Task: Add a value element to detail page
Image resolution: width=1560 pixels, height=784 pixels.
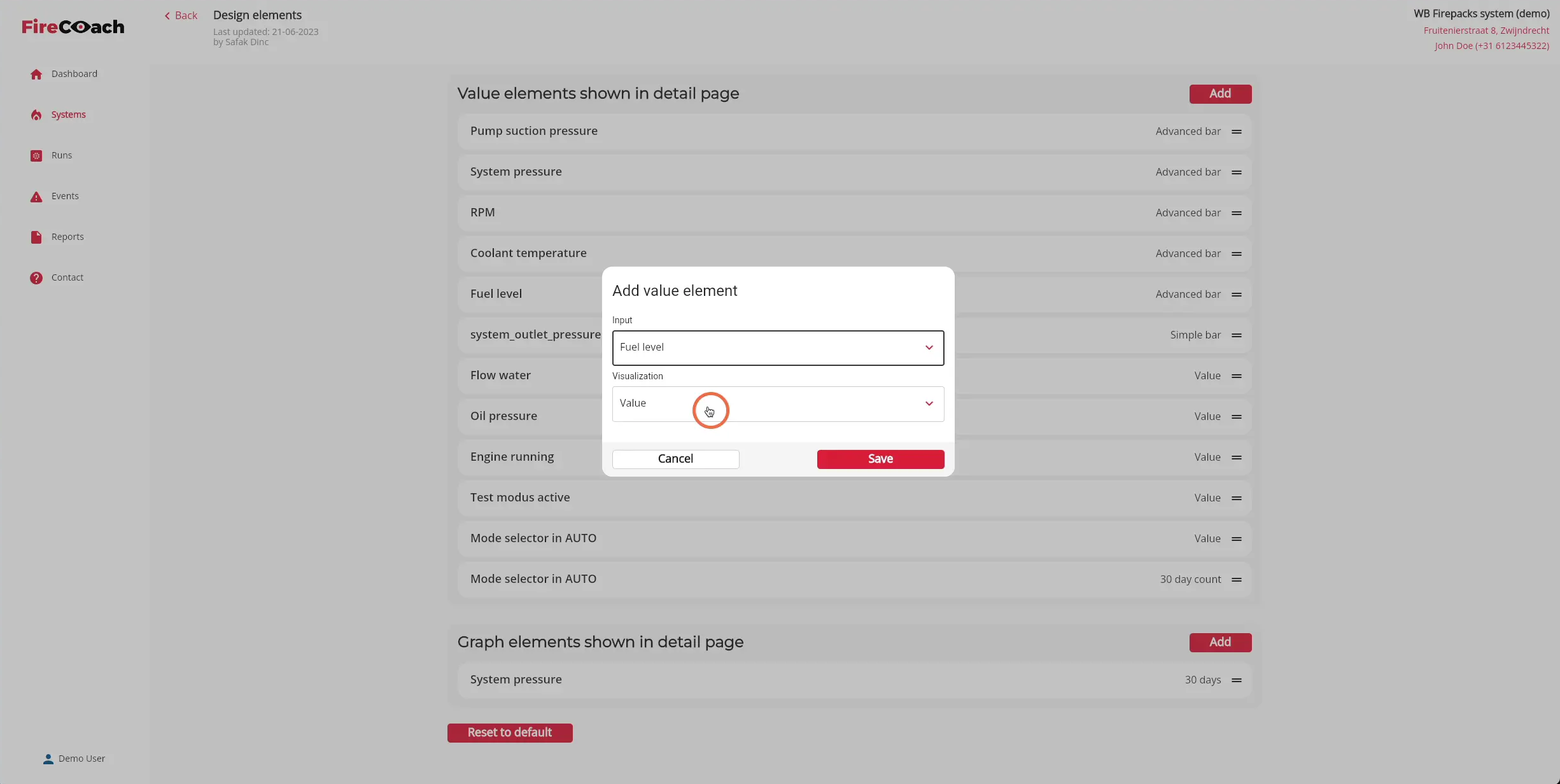Action: coord(1220,94)
